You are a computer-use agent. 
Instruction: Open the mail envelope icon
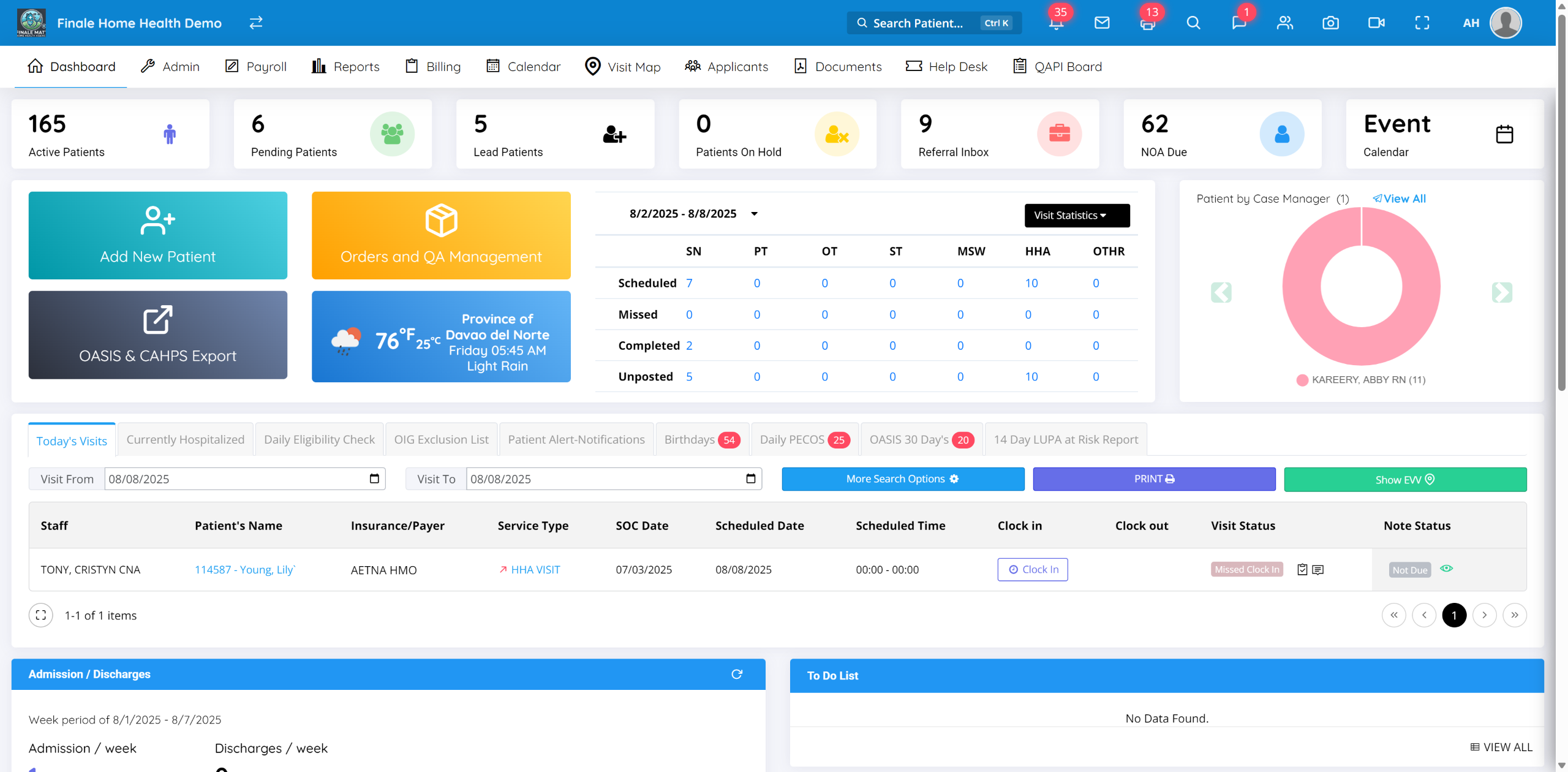pos(1102,23)
